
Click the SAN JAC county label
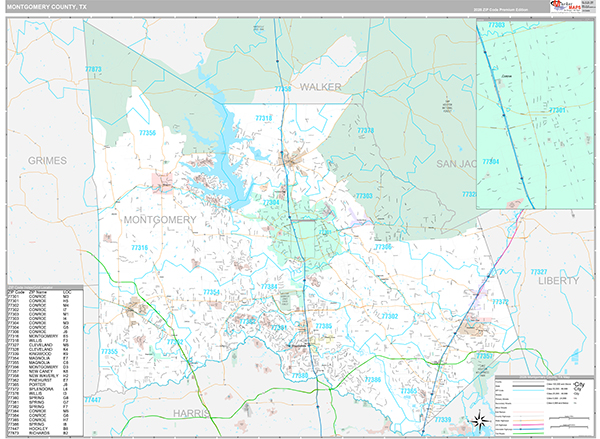tap(456, 164)
